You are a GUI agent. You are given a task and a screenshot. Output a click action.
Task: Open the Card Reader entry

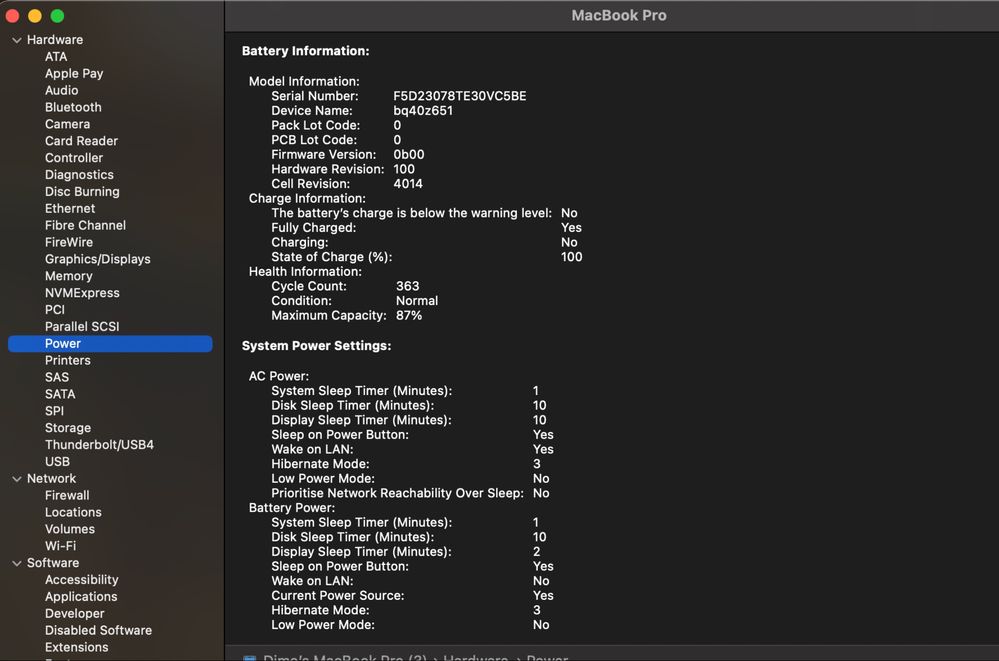pyautogui.click(x=82, y=141)
